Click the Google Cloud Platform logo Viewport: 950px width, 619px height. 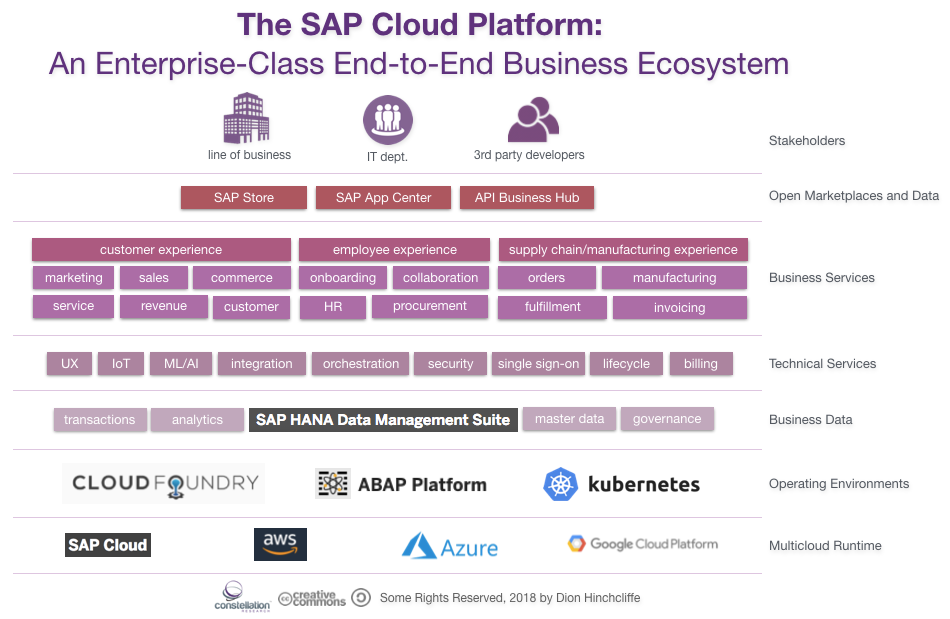pos(643,543)
